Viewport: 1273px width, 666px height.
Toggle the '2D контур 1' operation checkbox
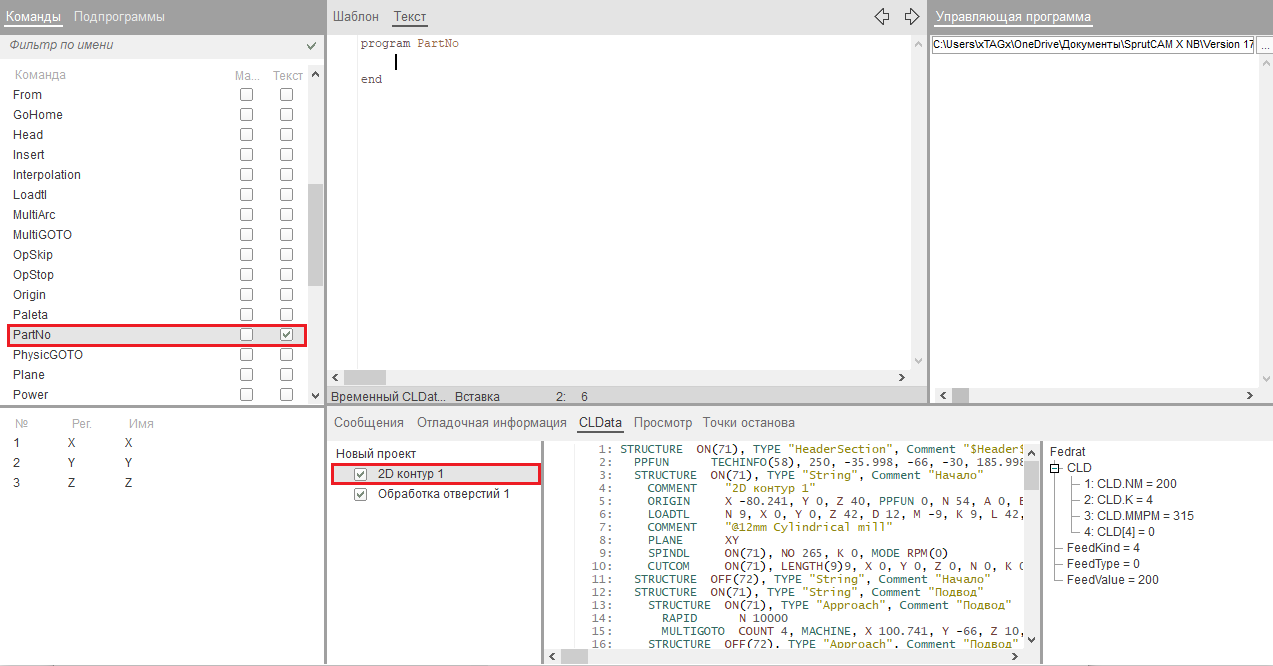point(361,474)
